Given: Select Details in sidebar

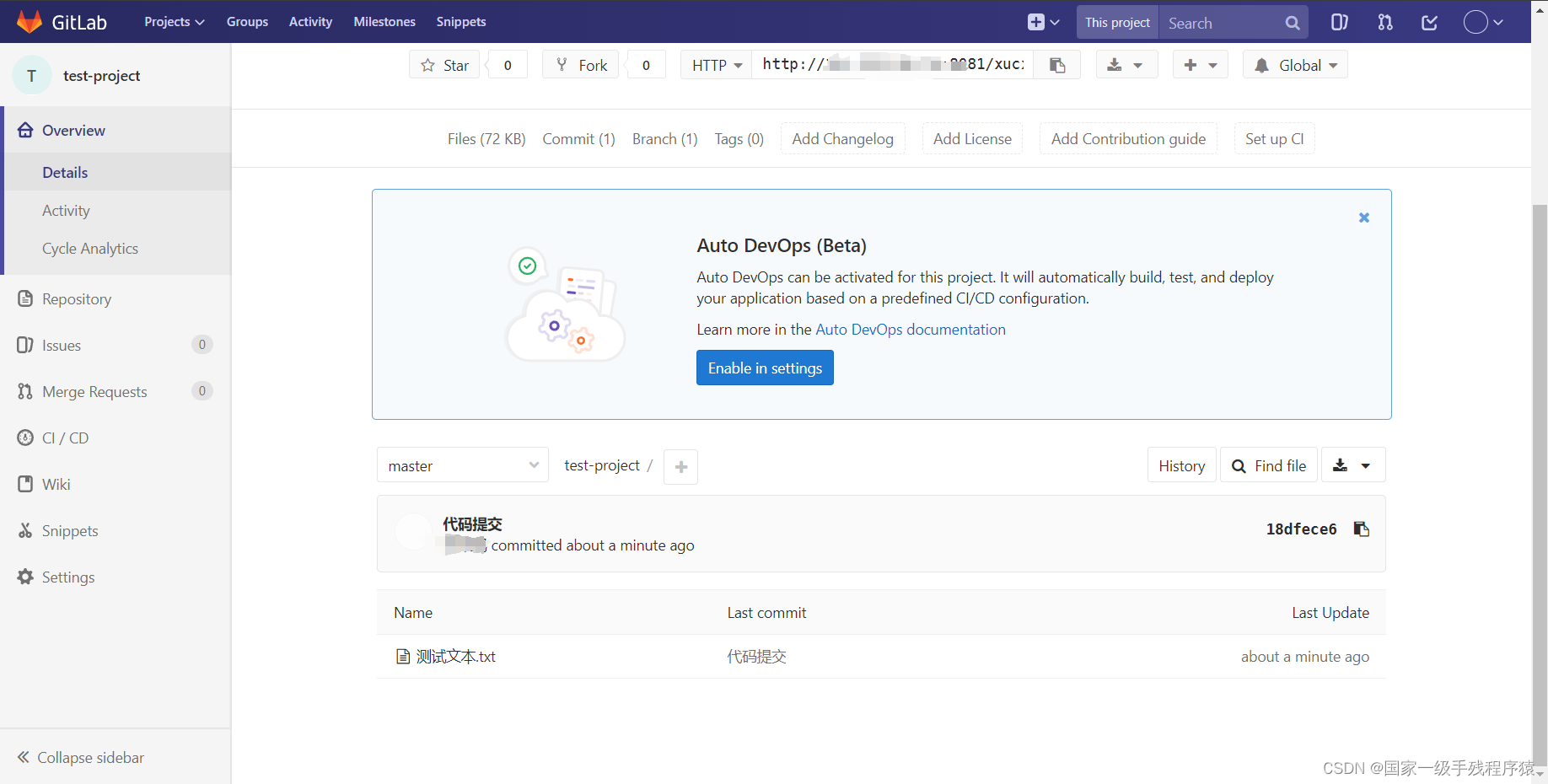Looking at the screenshot, I should point(117,172).
